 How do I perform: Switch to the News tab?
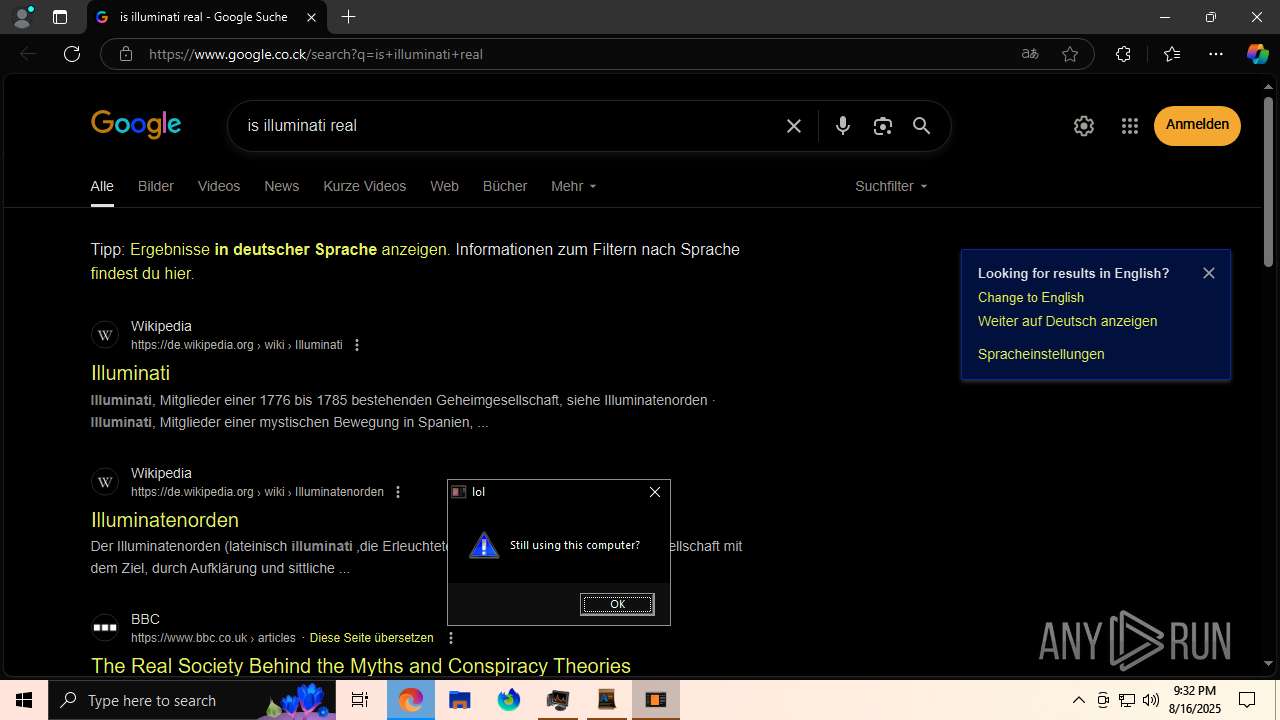pos(282,186)
